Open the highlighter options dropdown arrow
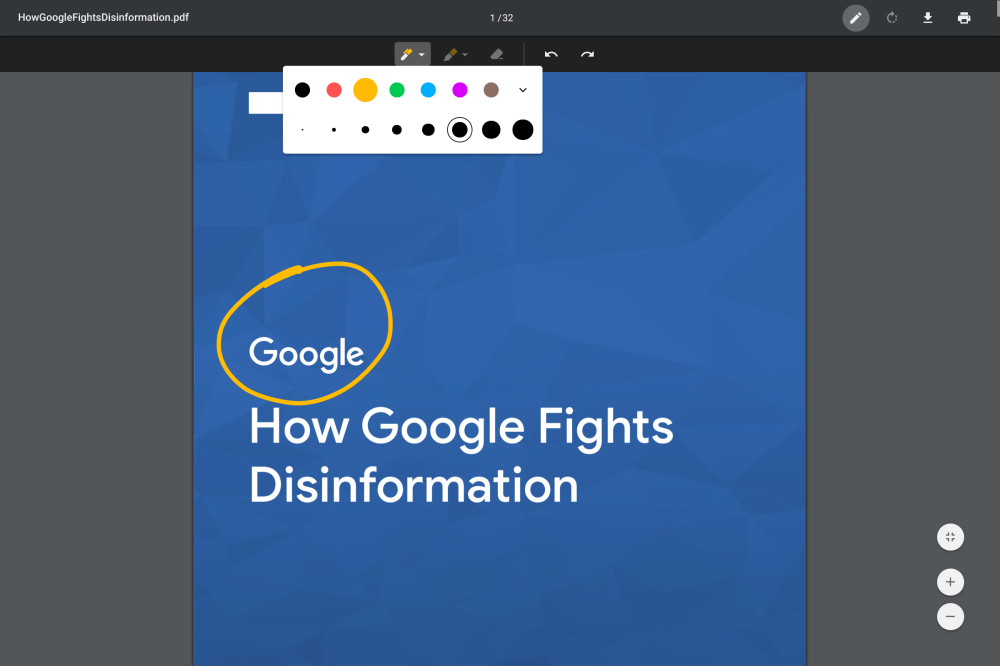The height and width of the screenshot is (666, 1000). tap(465, 54)
